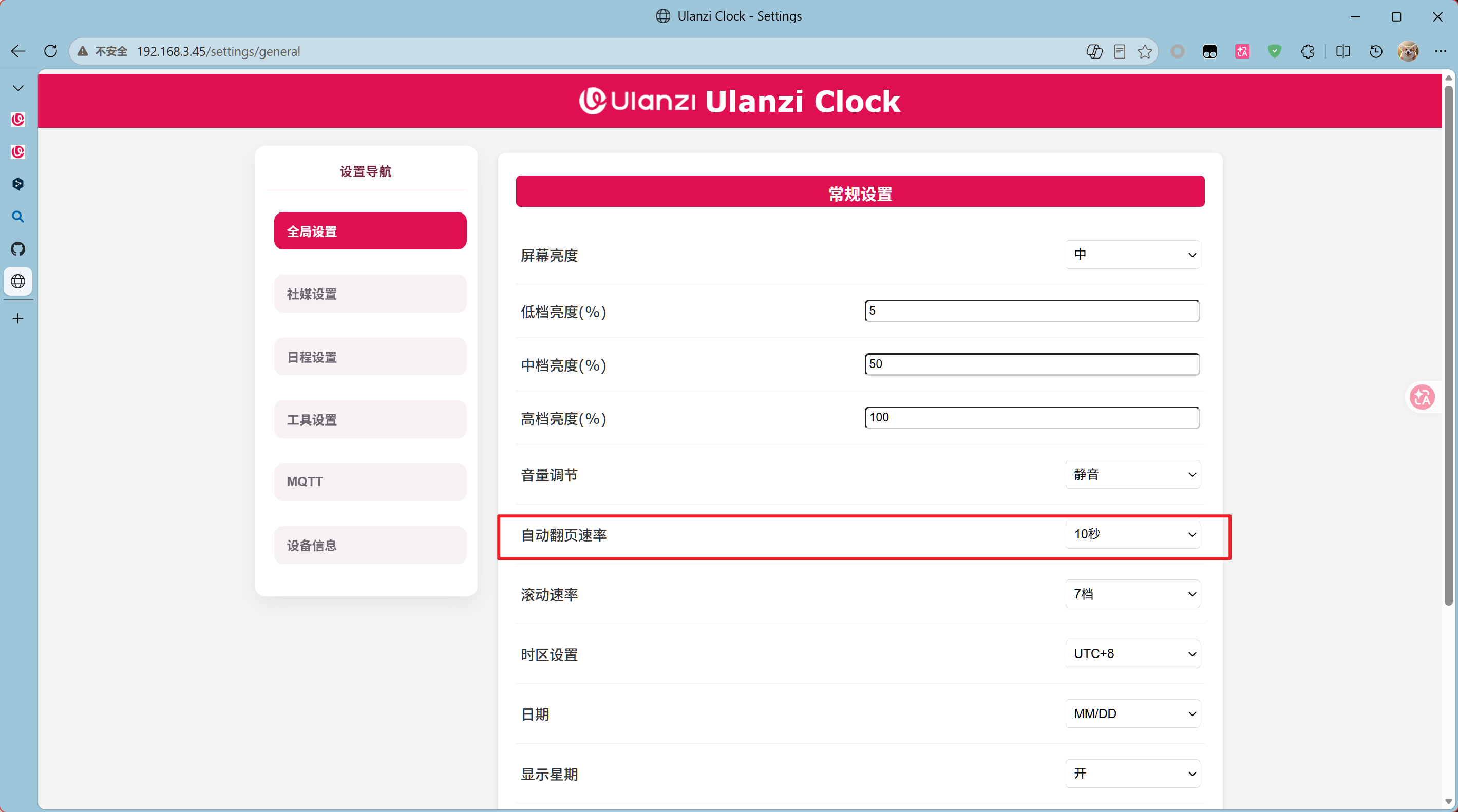Click the 低档亮度(%) input field

(1032, 311)
